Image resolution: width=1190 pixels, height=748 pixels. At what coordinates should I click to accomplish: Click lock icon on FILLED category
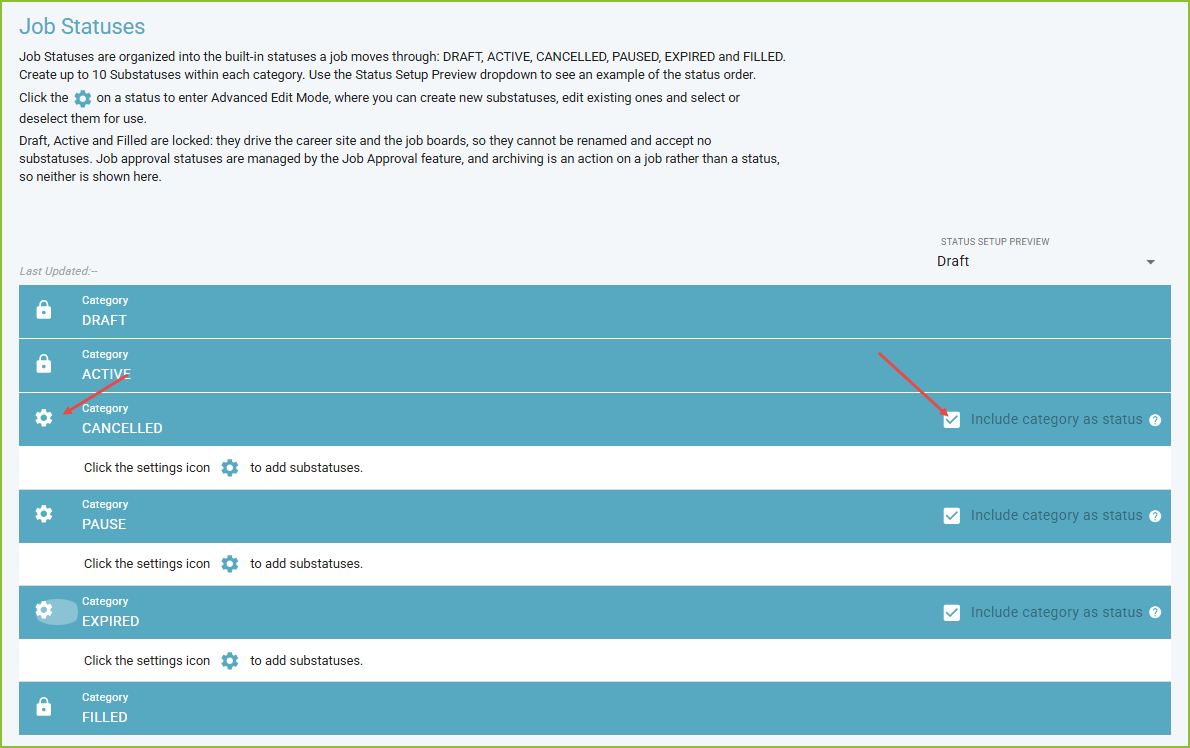pyautogui.click(x=44, y=706)
